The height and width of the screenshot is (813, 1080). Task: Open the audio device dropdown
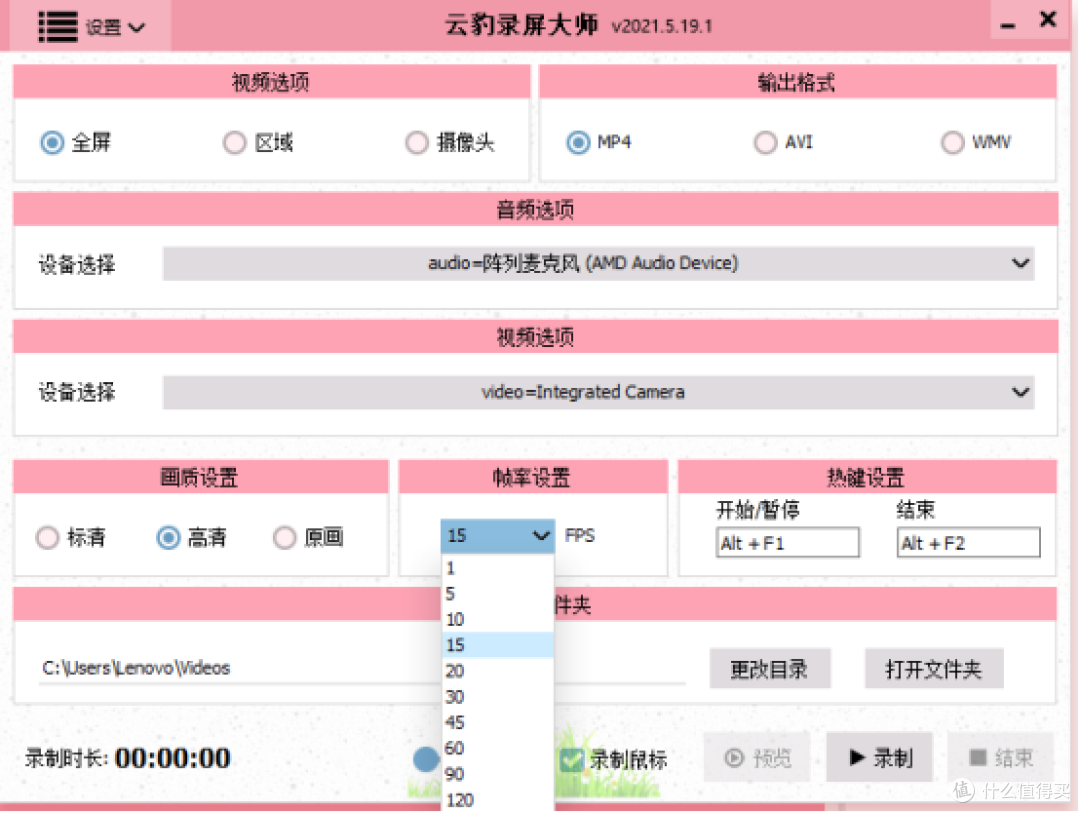point(598,263)
